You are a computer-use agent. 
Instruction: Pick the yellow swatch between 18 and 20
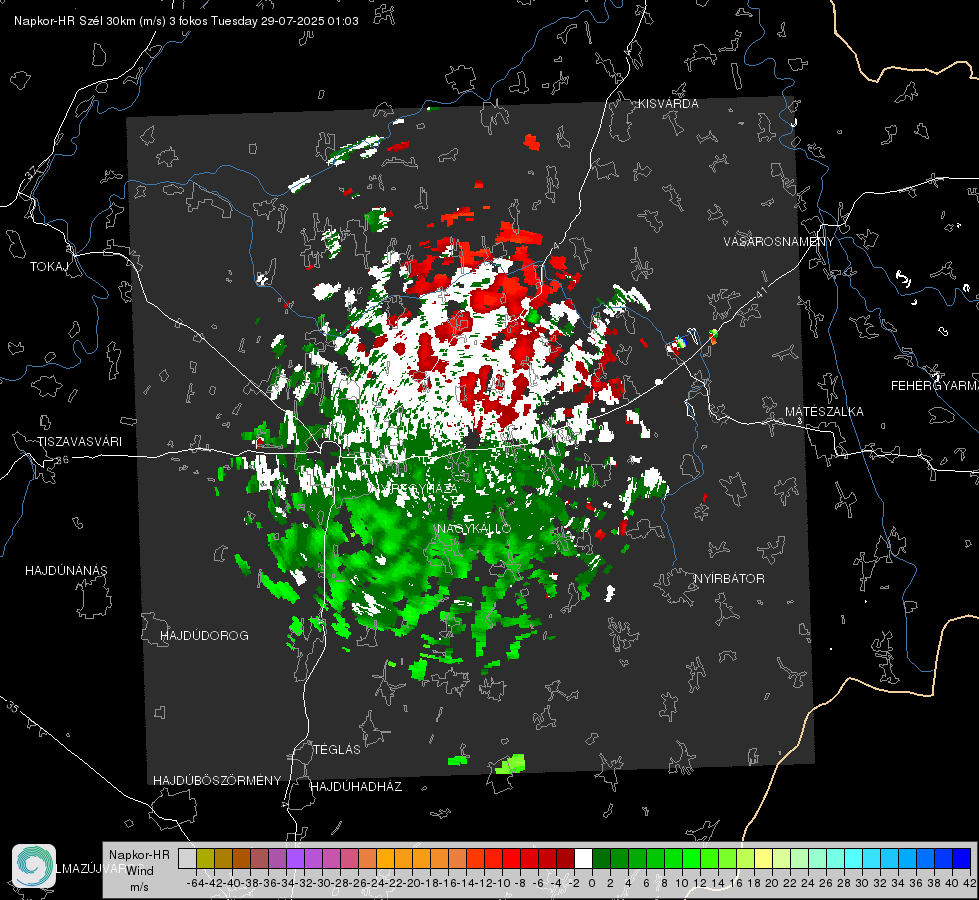click(x=764, y=858)
